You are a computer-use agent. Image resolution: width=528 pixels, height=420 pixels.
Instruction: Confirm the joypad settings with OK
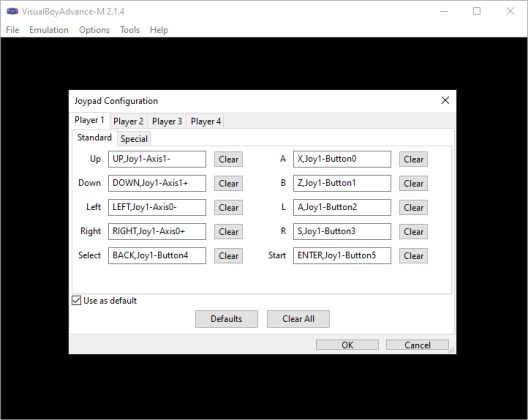pyautogui.click(x=347, y=345)
